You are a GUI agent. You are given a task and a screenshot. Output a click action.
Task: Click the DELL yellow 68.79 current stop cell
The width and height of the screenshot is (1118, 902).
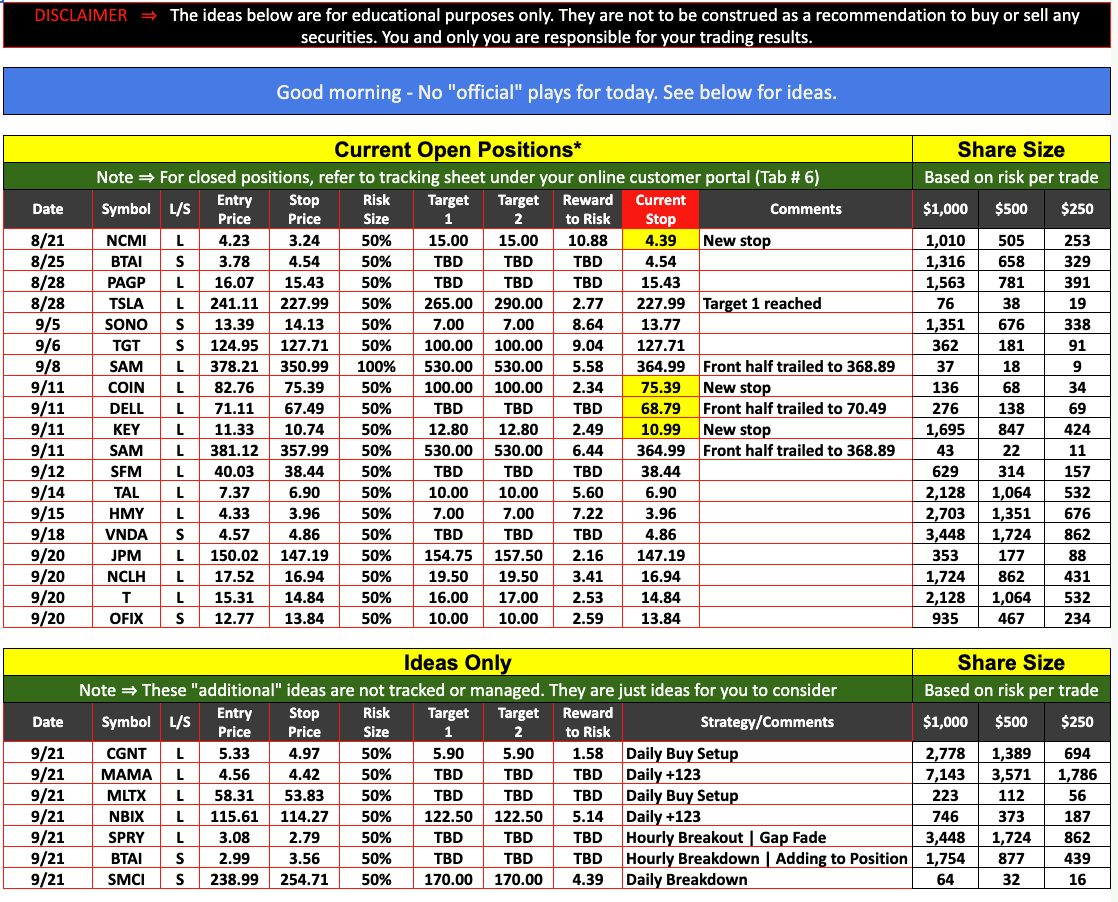660,409
